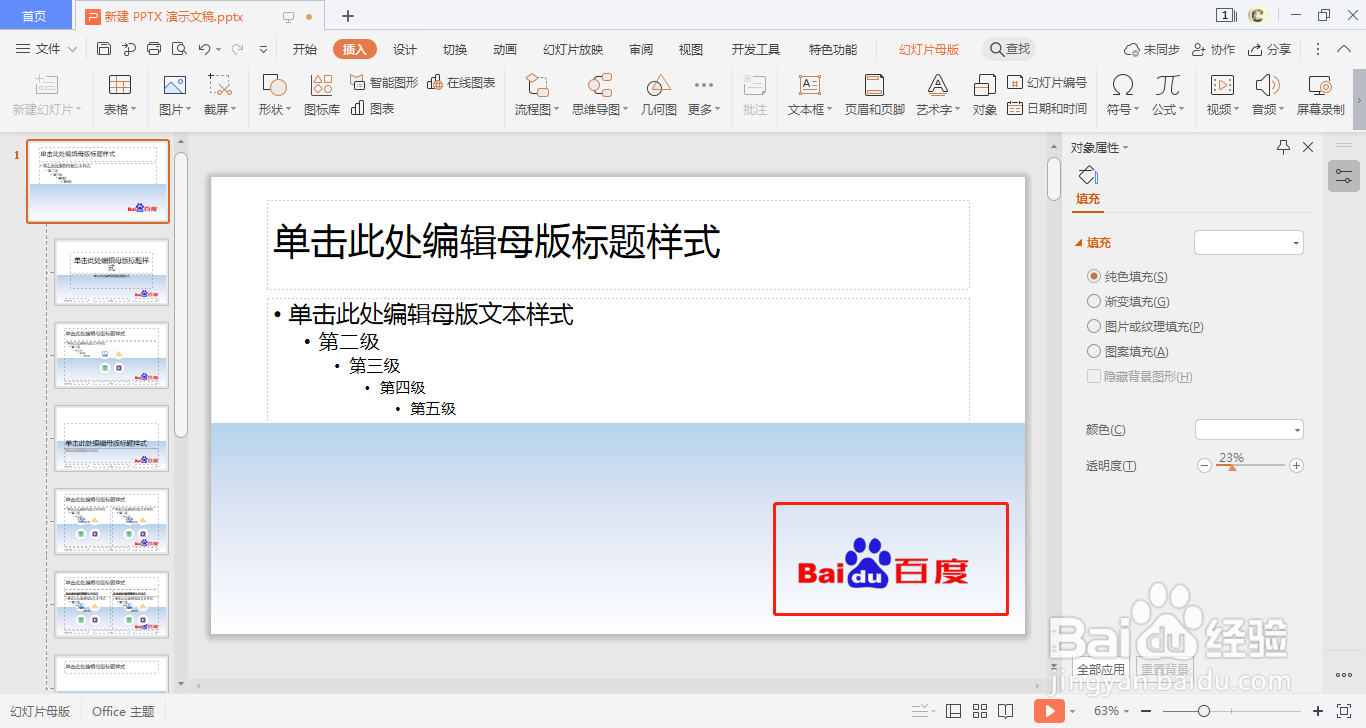Open 文件 menu dropdown arrow
This screenshot has width=1366, height=728.
pyautogui.click(x=72, y=49)
